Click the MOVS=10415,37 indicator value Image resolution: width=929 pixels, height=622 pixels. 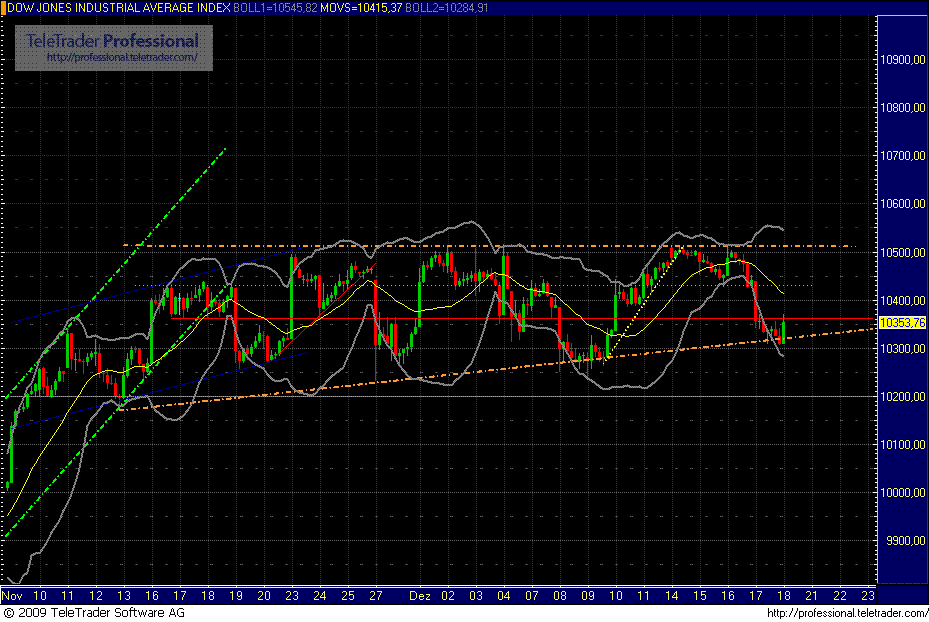[x=361, y=8]
